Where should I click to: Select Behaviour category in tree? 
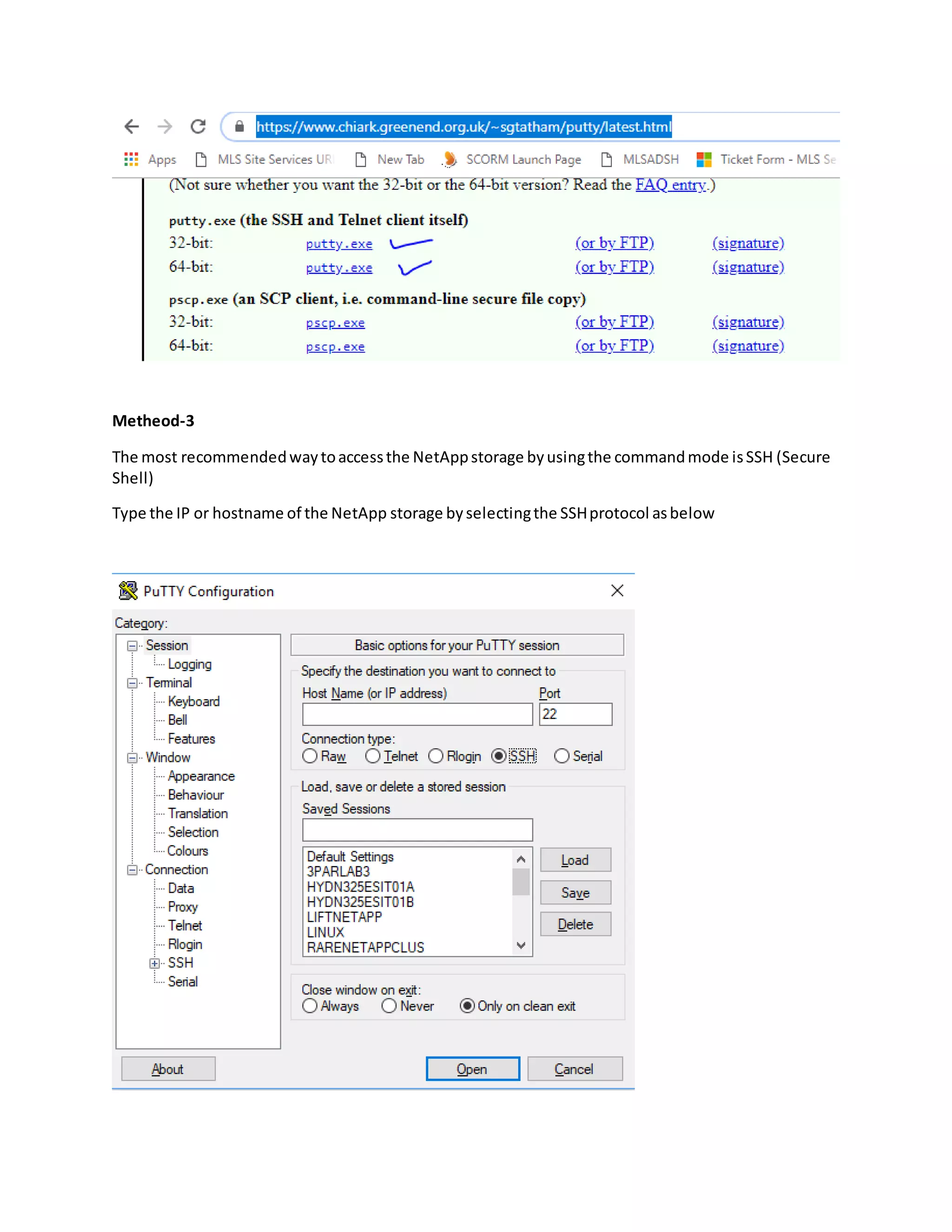coord(196,795)
